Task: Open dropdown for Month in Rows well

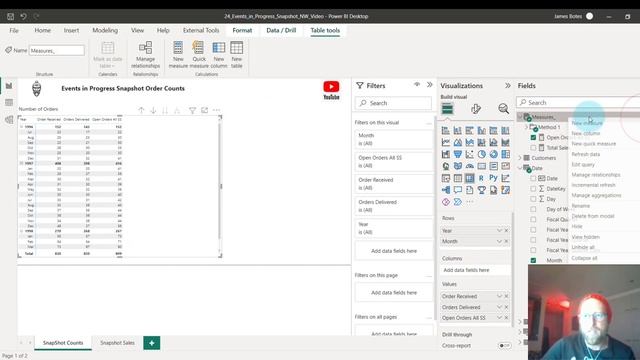Action: pyautogui.click(x=499, y=241)
